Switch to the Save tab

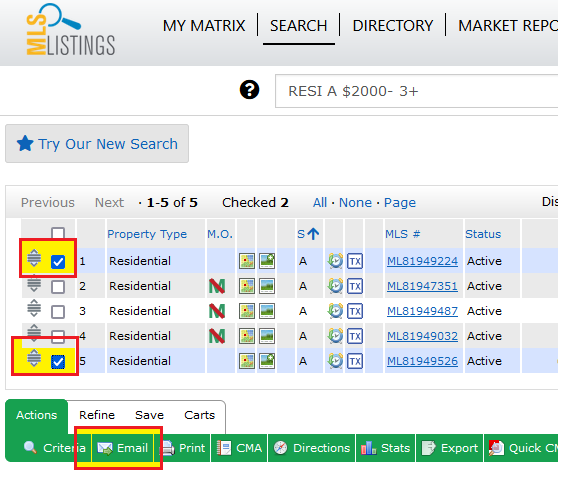[149, 415]
